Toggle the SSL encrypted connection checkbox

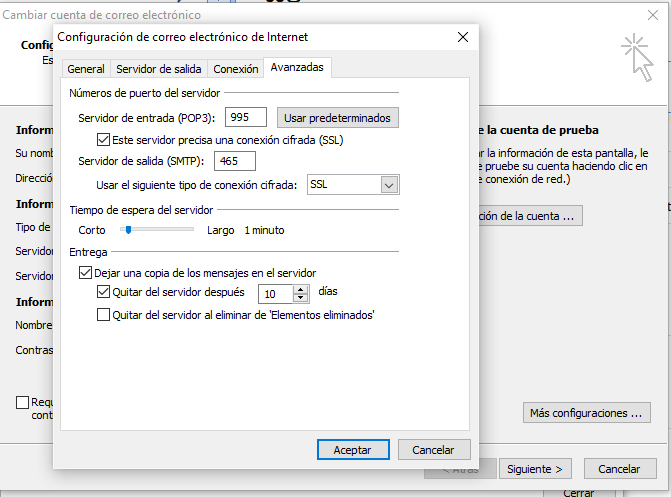[103, 139]
